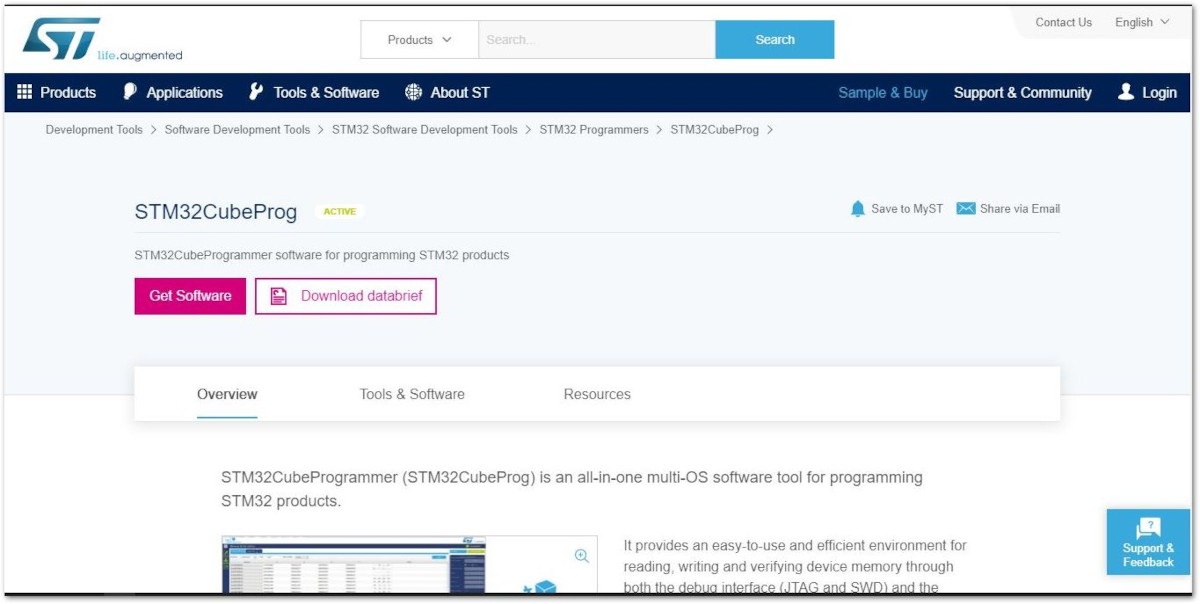
Task: Click the Get Software button
Action: [190, 296]
